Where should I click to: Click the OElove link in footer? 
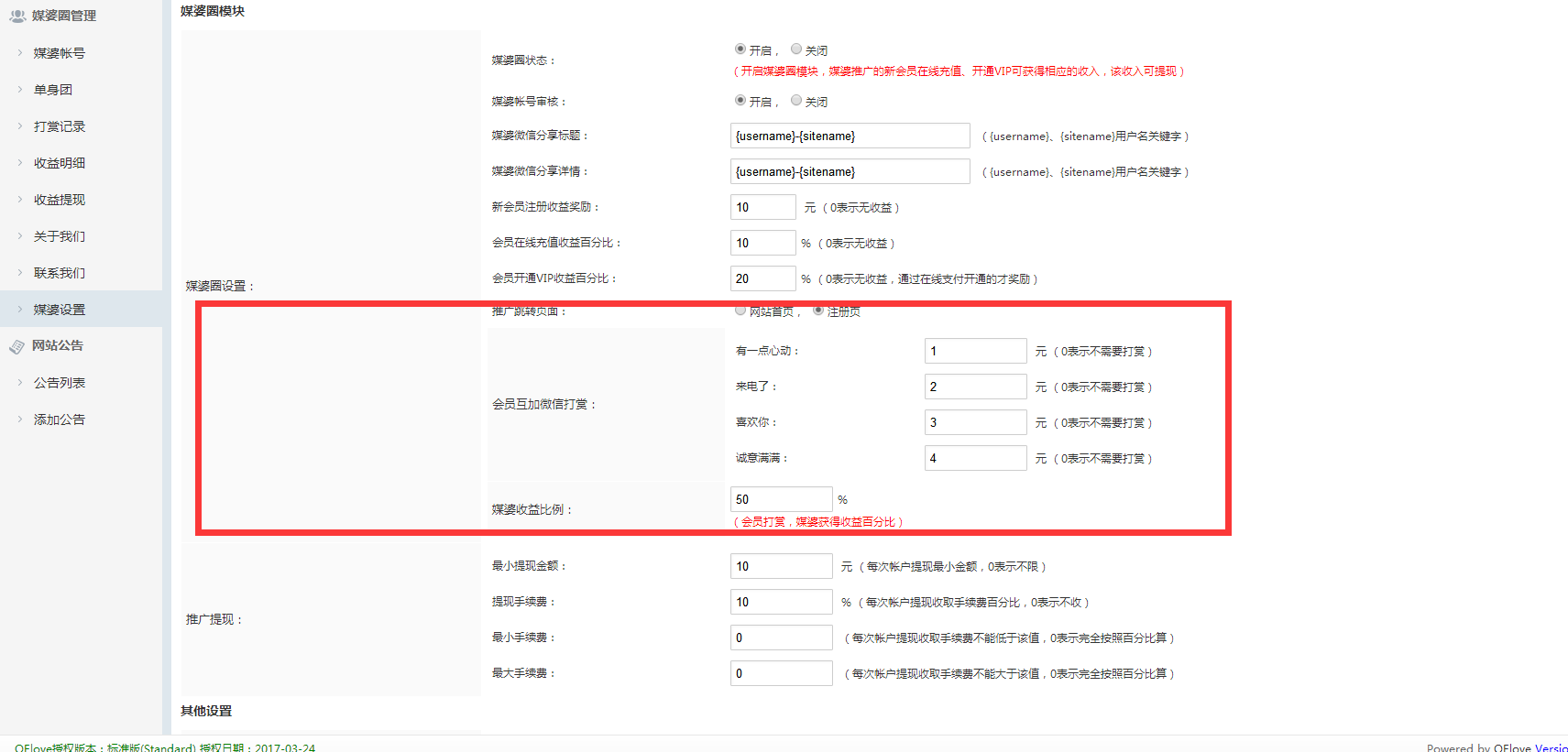pos(1512,747)
